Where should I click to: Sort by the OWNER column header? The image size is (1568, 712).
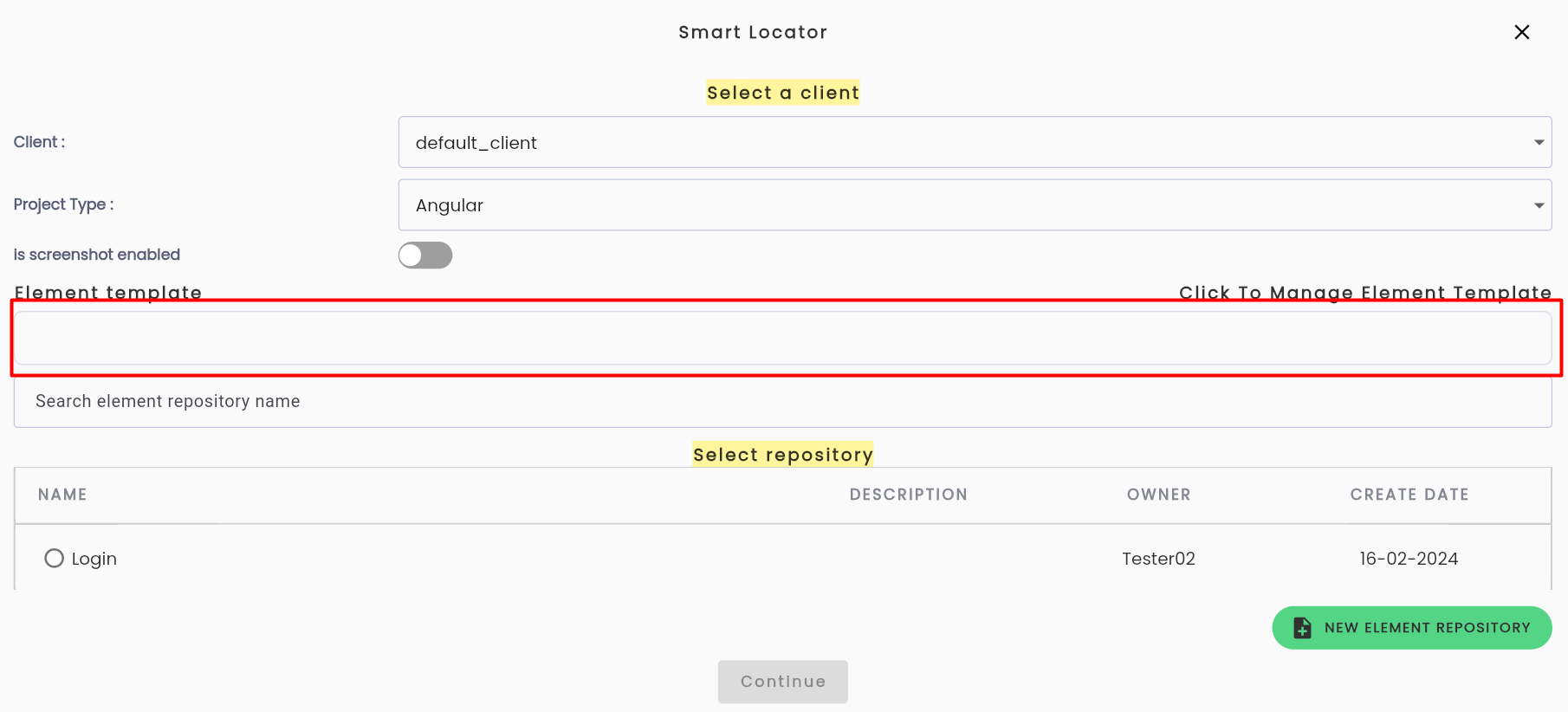click(x=1158, y=495)
